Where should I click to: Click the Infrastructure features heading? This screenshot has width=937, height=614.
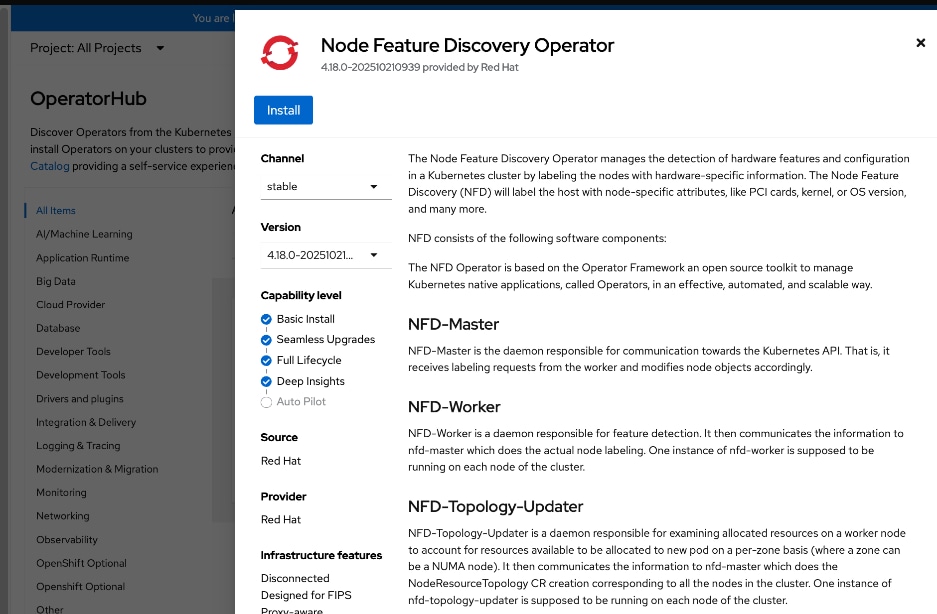click(321, 555)
